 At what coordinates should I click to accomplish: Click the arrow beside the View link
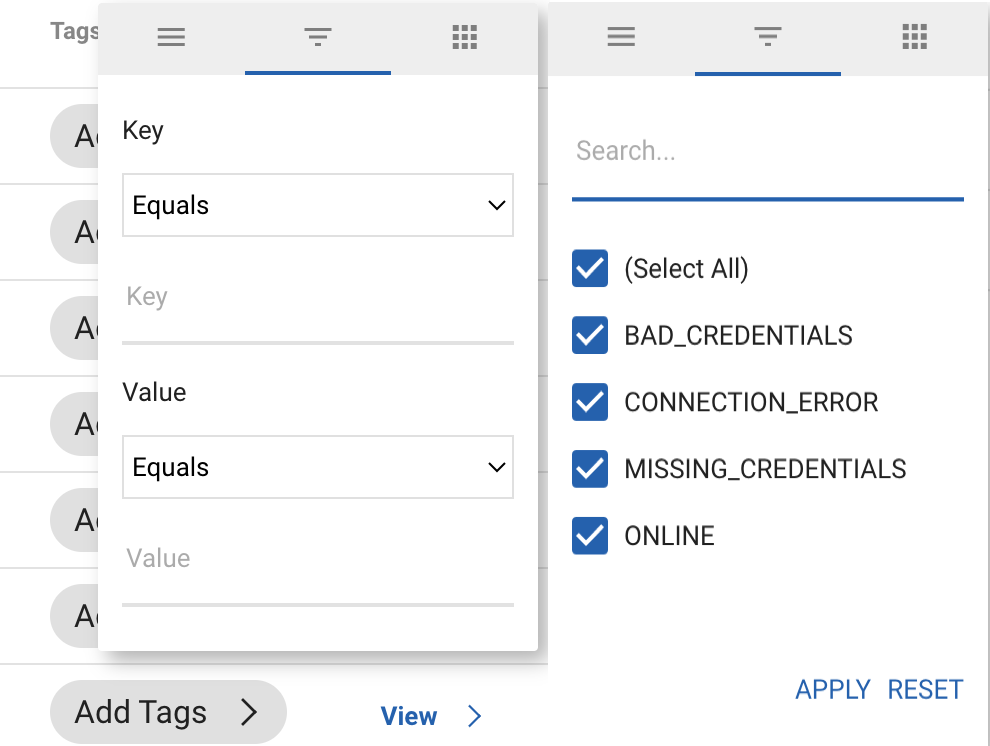pos(475,716)
